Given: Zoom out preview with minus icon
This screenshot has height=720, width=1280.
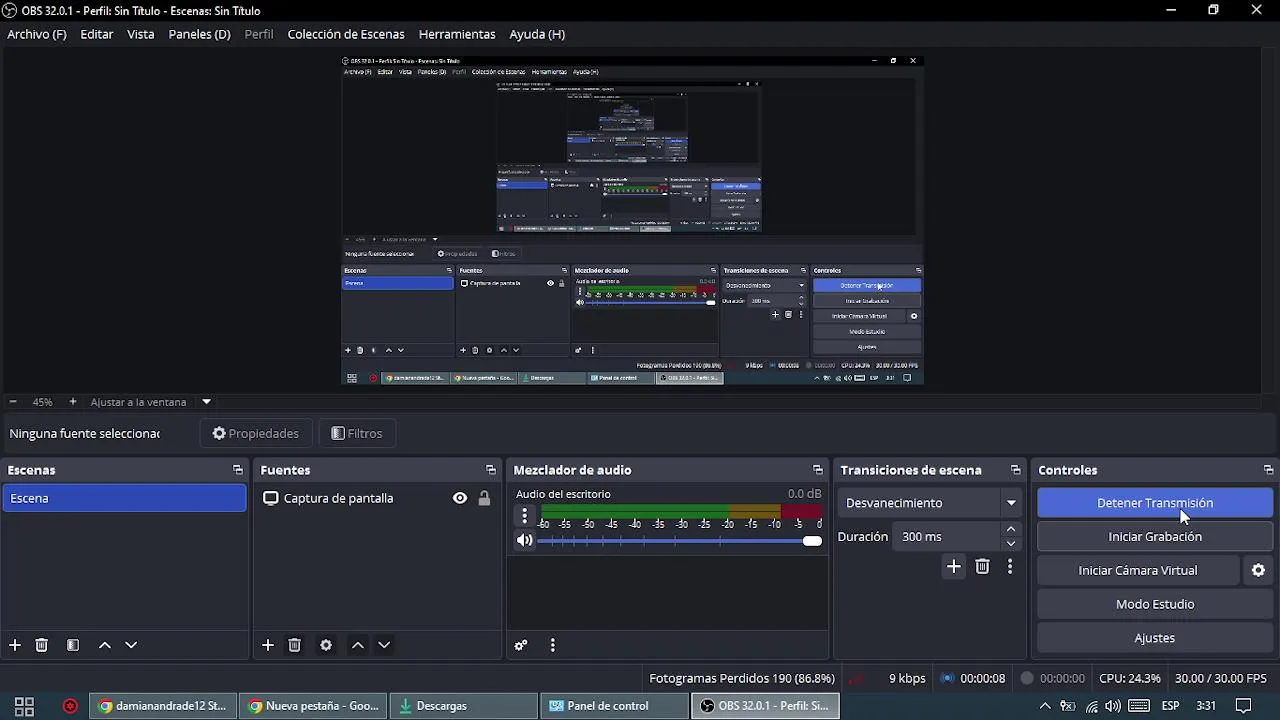Looking at the screenshot, I should [x=13, y=402].
